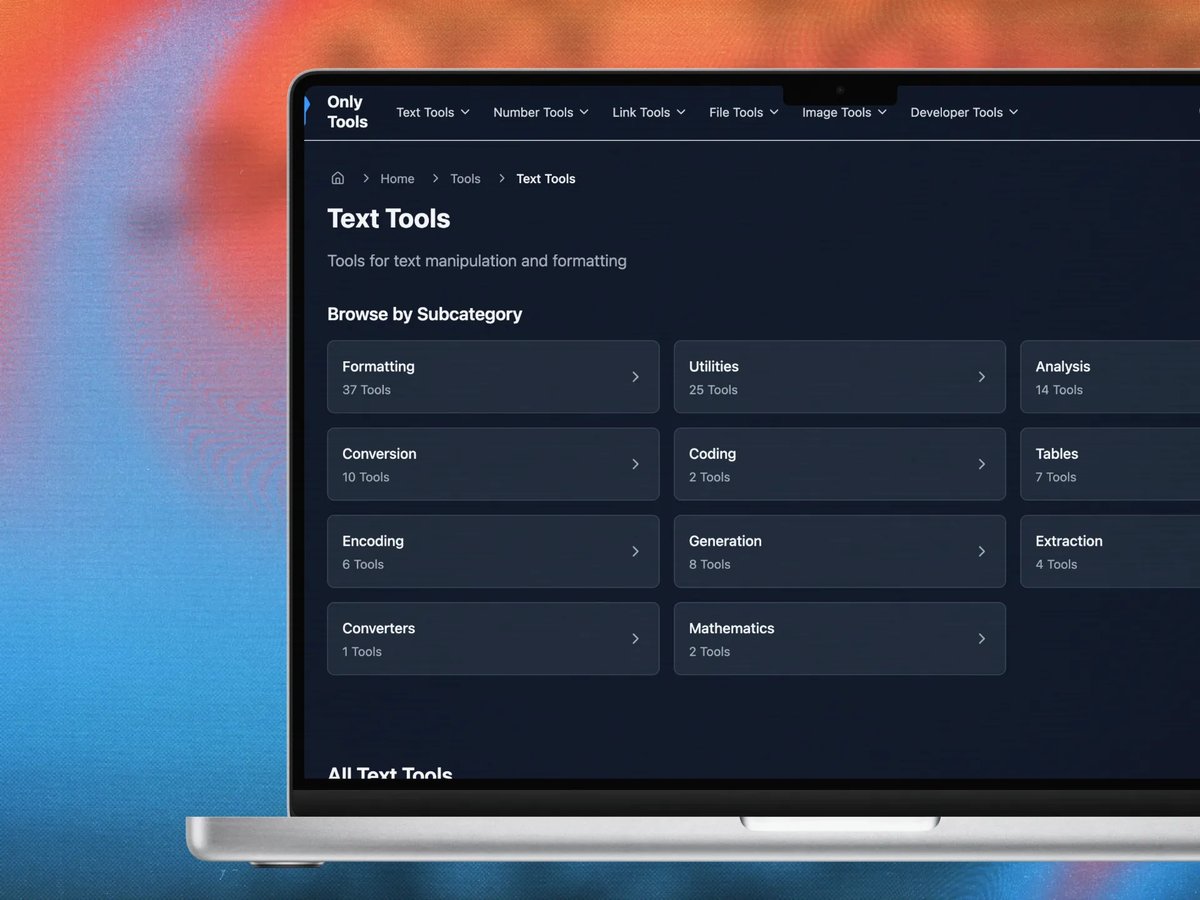This screenshot has width=1200, height=900.
Task: Open the Image Tools dropdown
Action: click(x=844, y=113)
